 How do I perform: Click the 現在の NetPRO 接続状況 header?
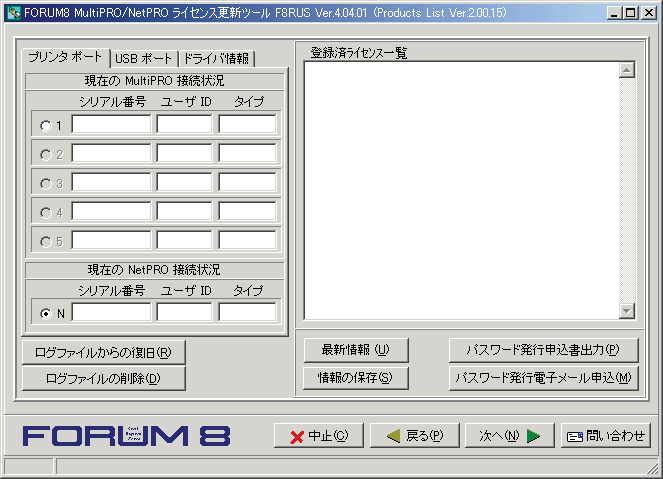154,270
